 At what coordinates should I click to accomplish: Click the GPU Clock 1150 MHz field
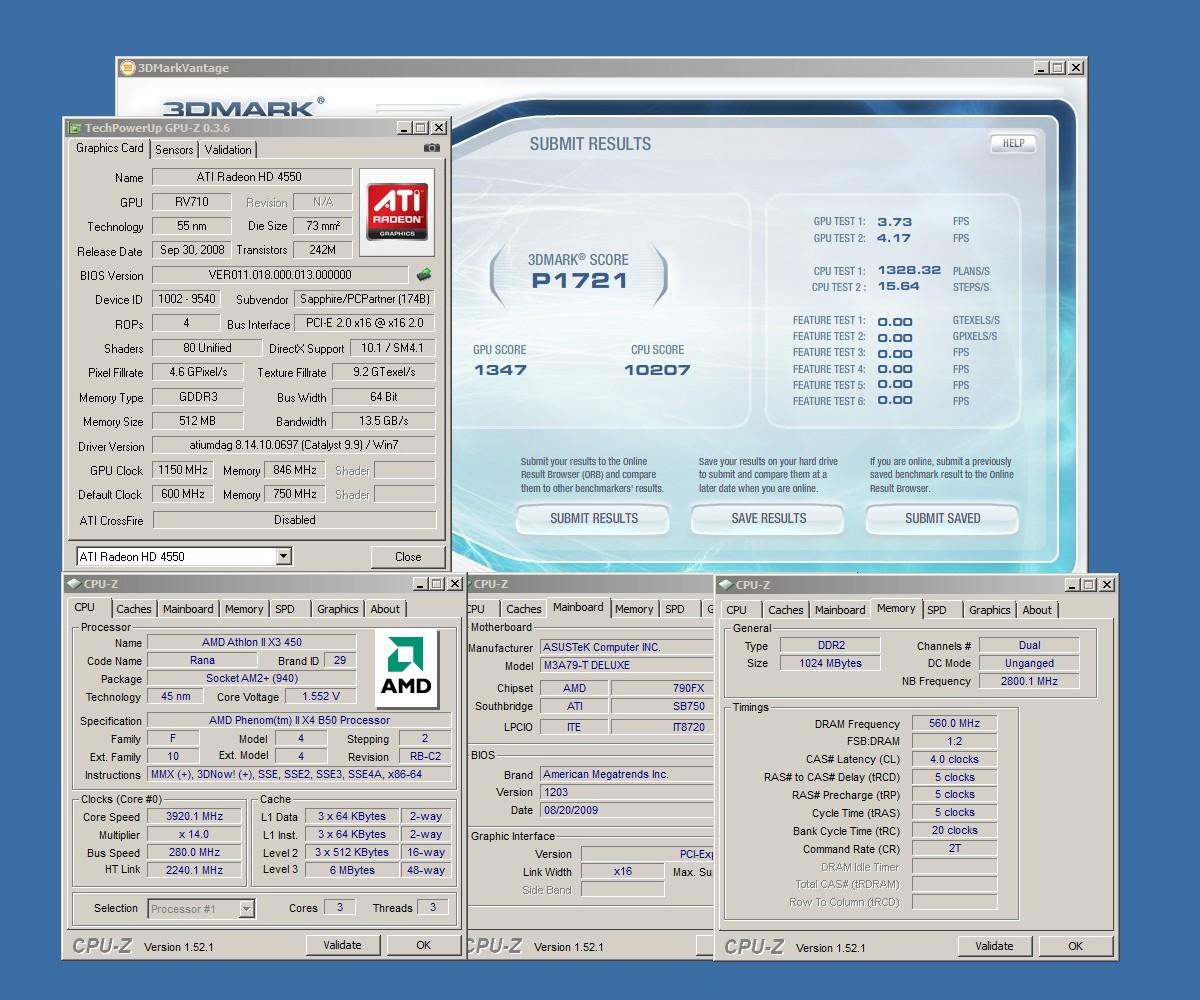(183, 470)
